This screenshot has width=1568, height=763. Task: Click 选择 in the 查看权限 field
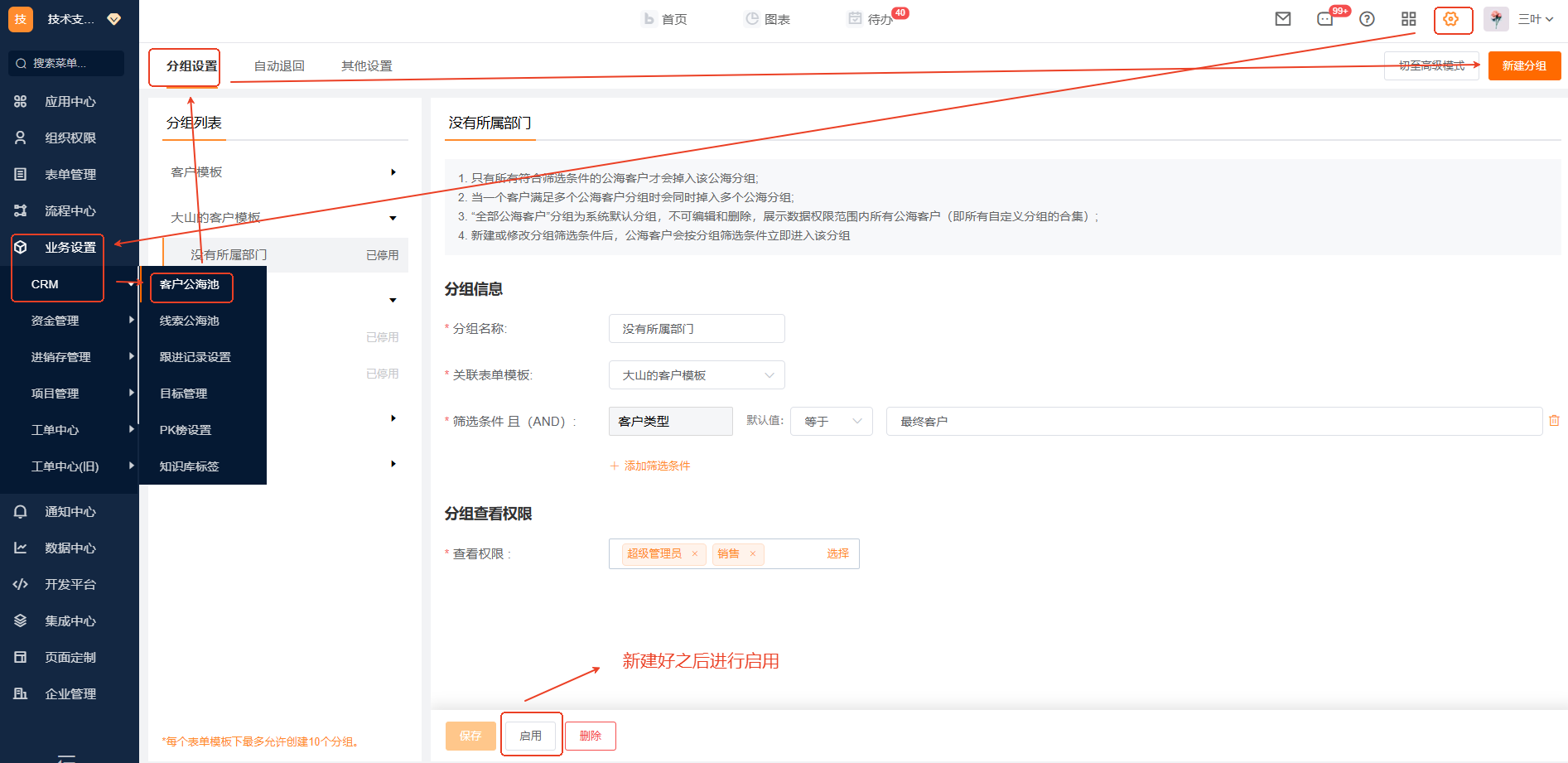pyautogui.click(x=837, y=553)
